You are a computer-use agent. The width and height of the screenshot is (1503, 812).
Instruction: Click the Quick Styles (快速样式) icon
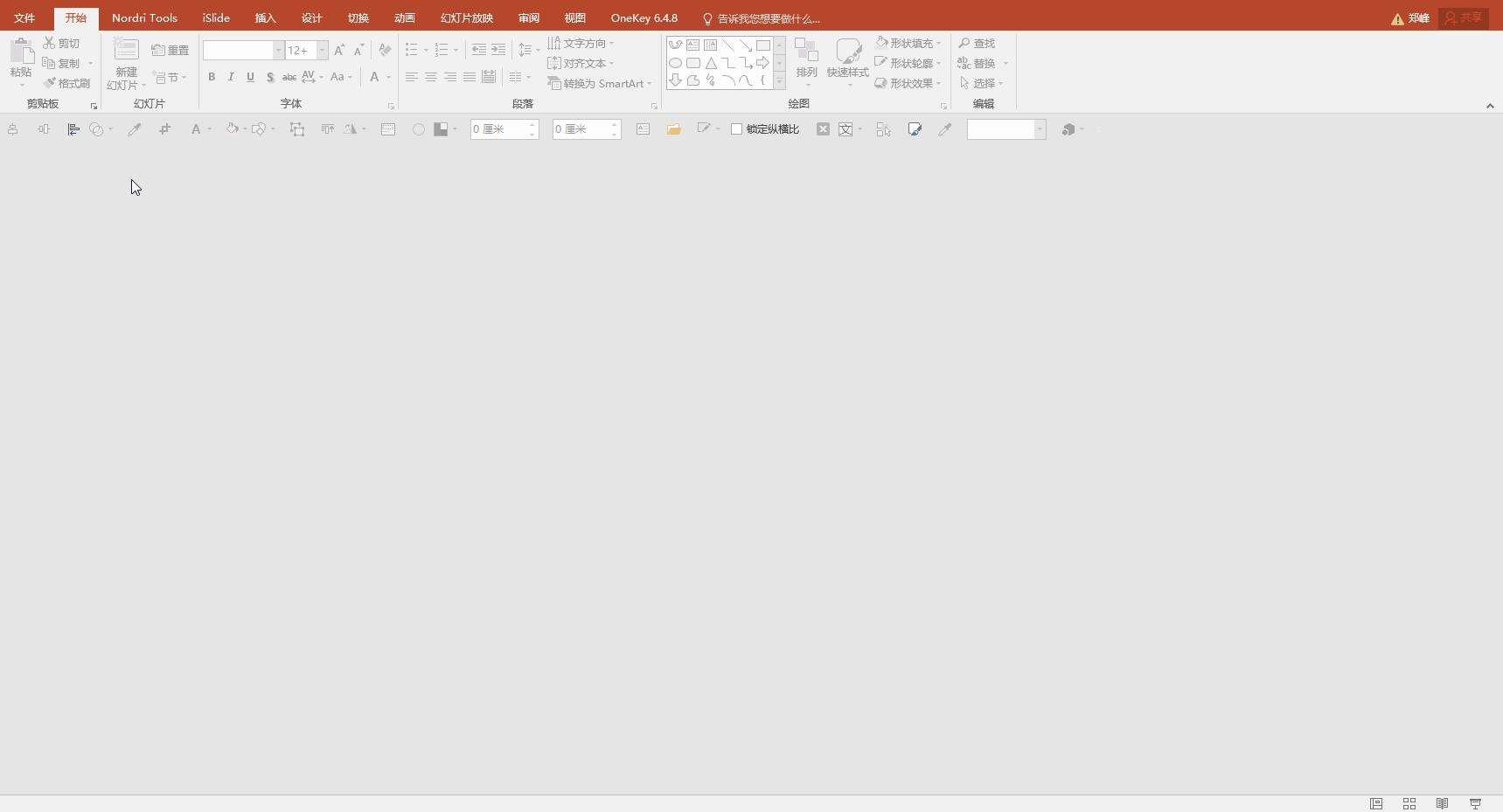[847, 52]
